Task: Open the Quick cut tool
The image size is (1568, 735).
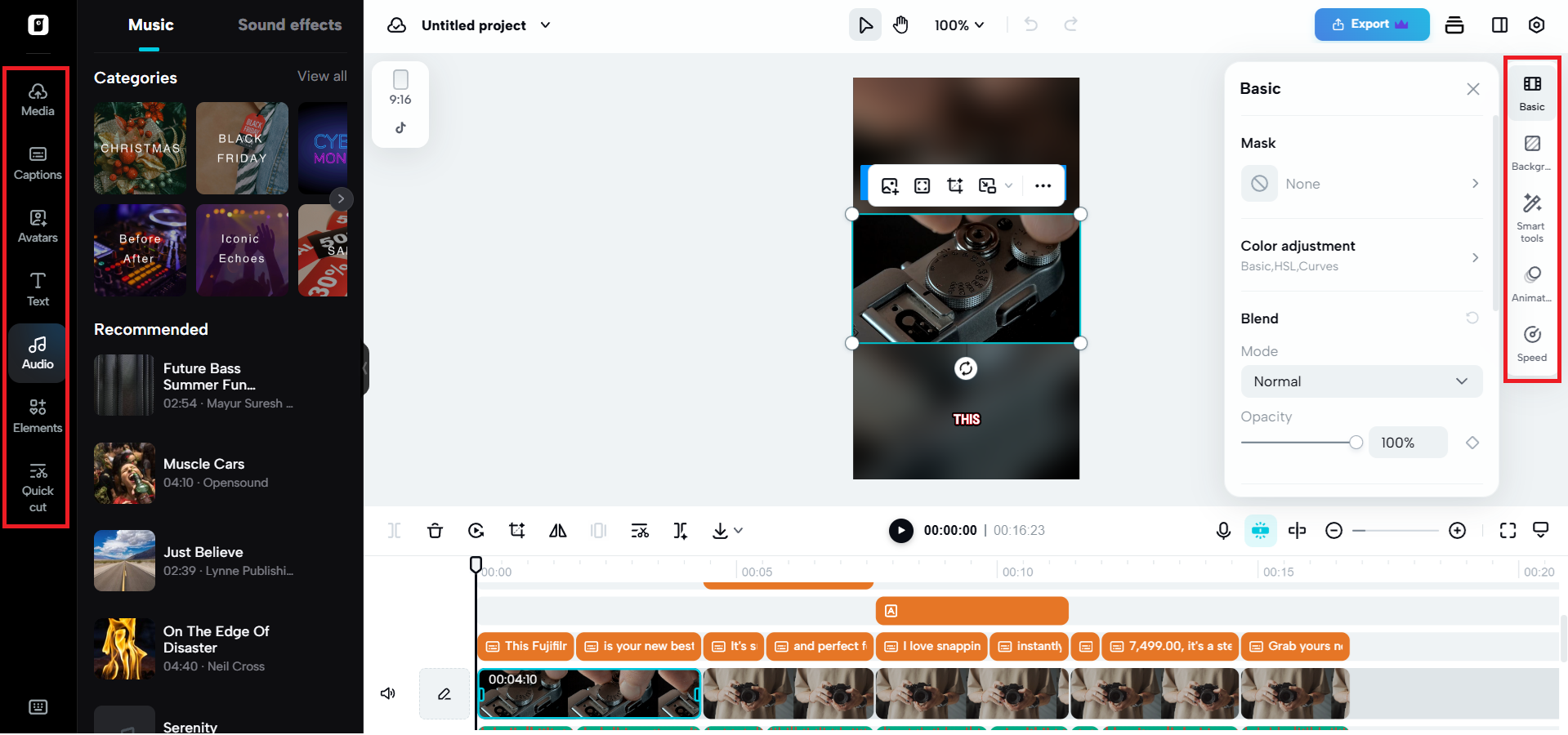Action: [x=37, y=487]
